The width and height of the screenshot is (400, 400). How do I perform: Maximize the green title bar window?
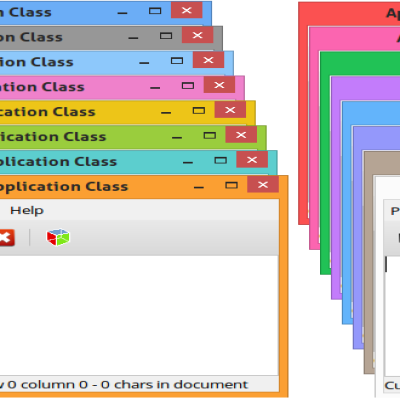[x=210, y=135]
